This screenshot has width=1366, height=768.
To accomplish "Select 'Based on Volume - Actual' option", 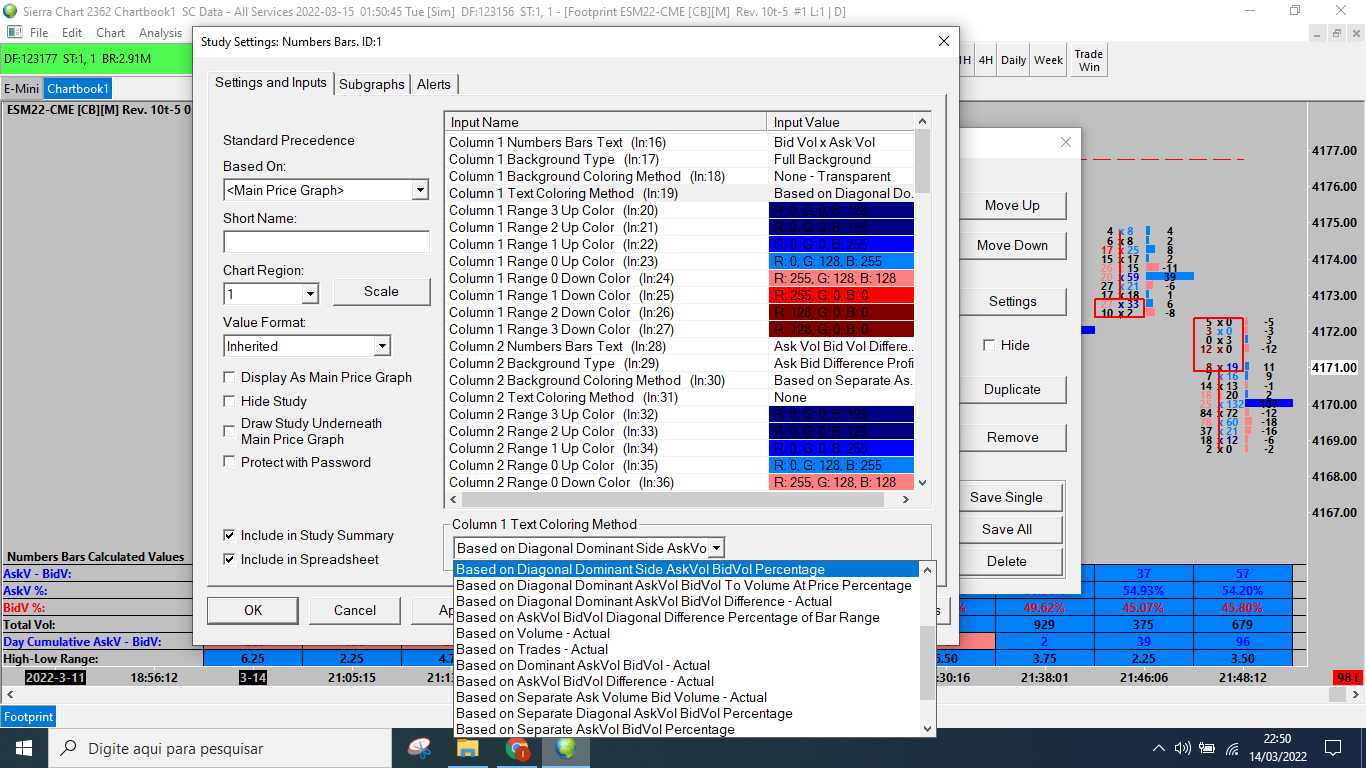I will pos(532,633).
